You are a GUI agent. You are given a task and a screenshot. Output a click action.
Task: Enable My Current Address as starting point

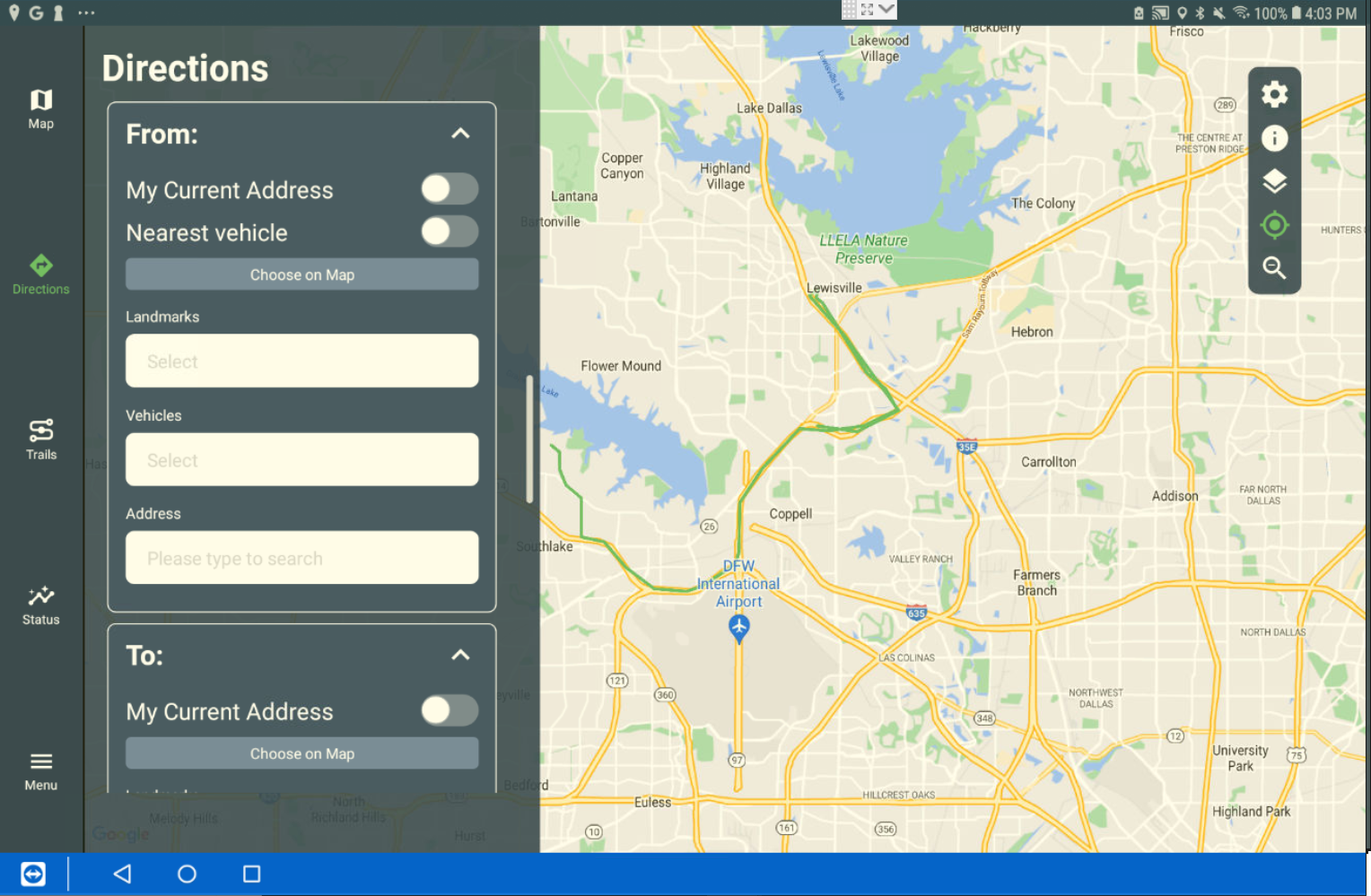click(449, 189)
